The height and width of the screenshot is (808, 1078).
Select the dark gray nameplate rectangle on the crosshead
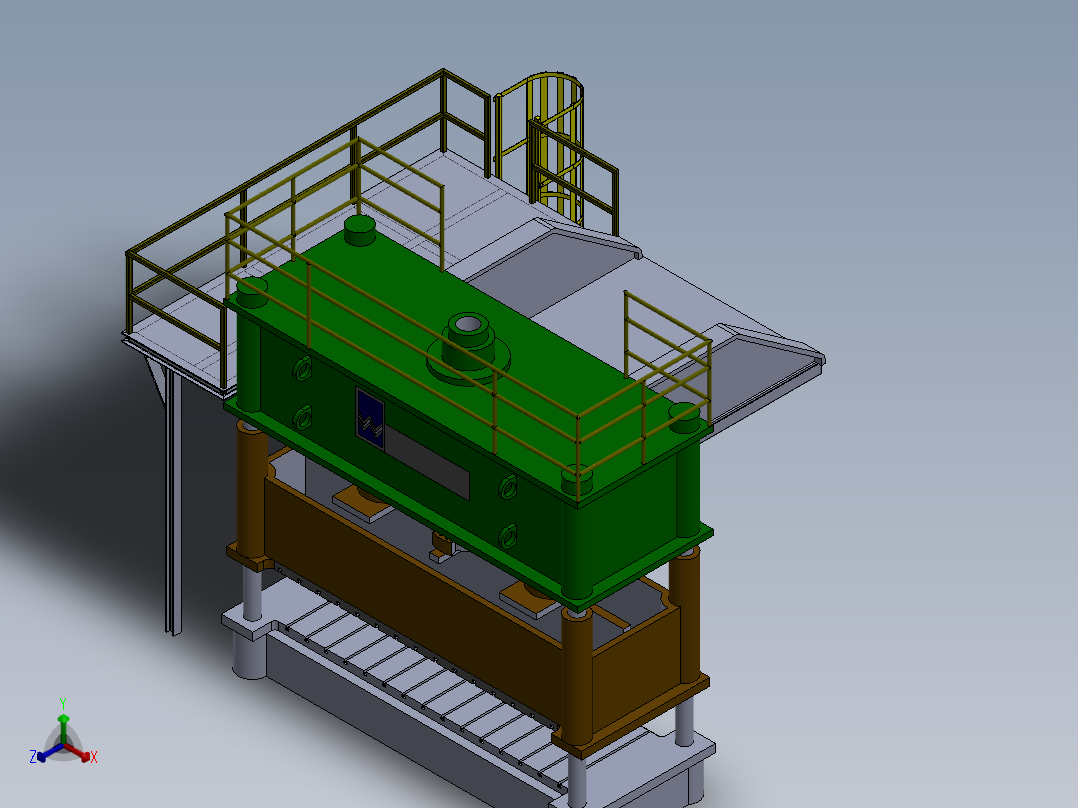click(x=426, y=460)
